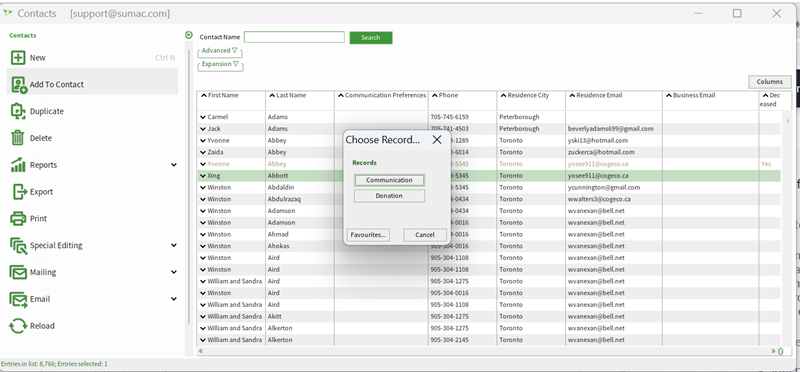Click the Email envelope icon

coord(18,299)
